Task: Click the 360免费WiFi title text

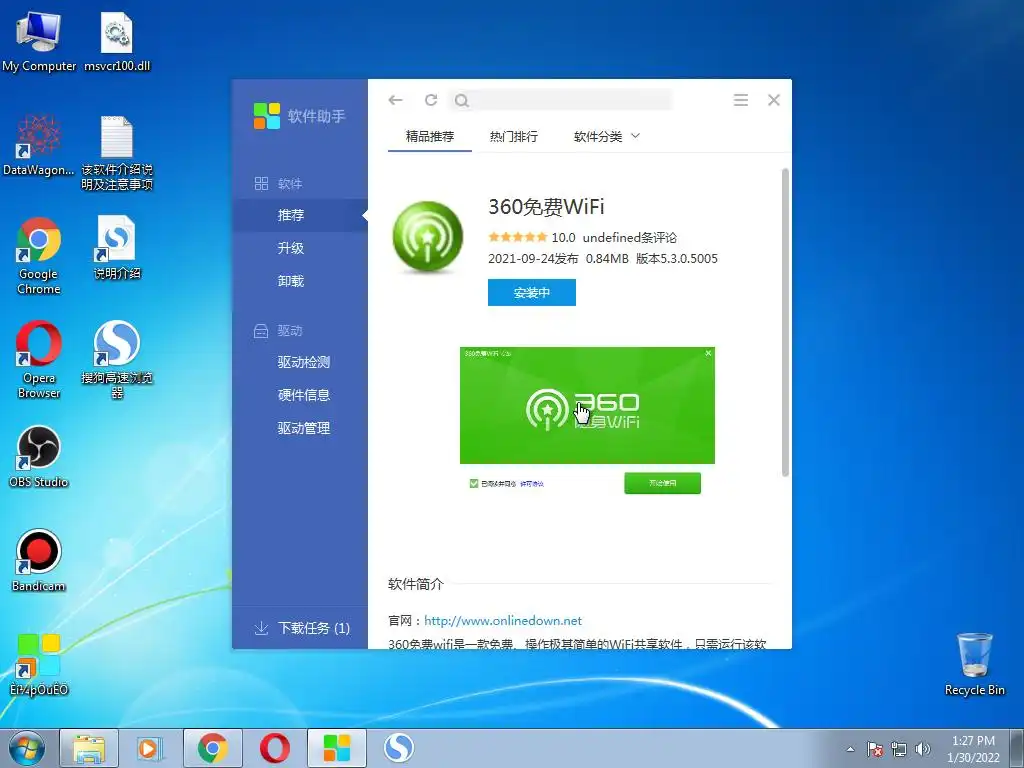Action: (x=546, y=207)
